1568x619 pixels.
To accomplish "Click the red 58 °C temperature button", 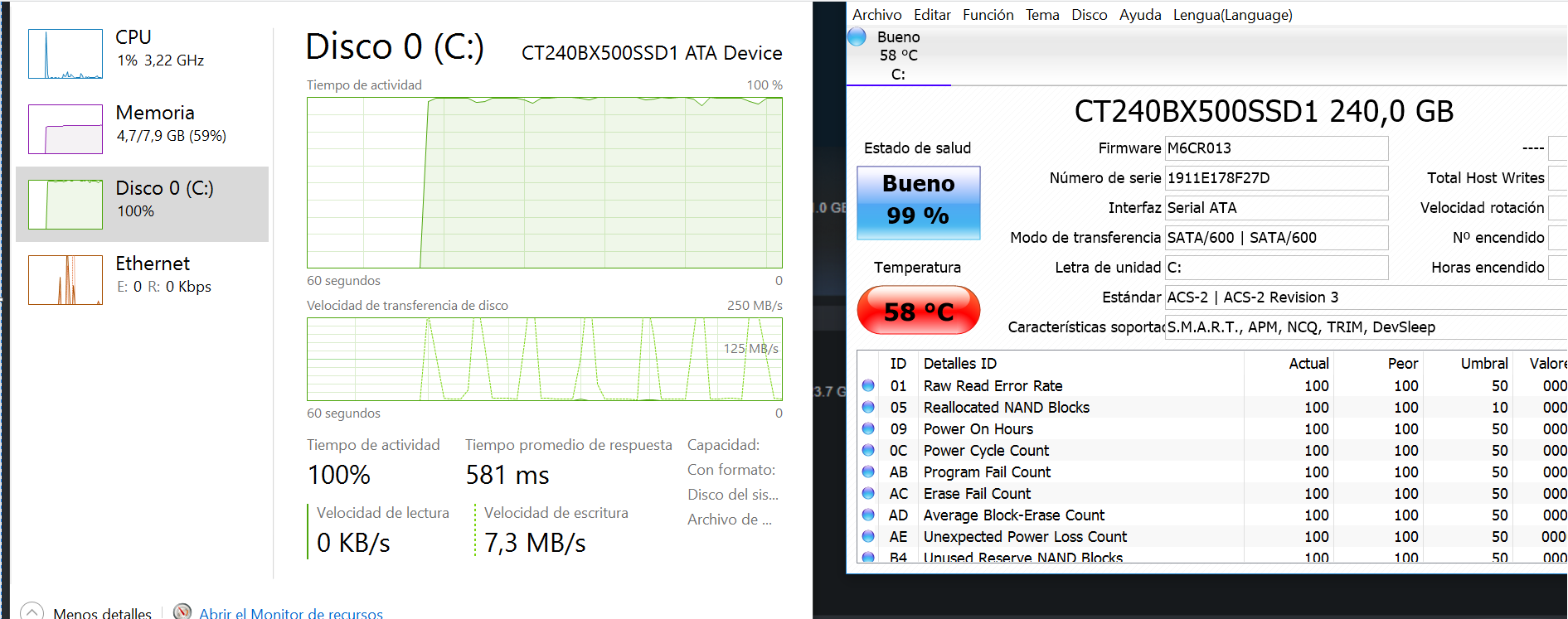I will (919, 310).
